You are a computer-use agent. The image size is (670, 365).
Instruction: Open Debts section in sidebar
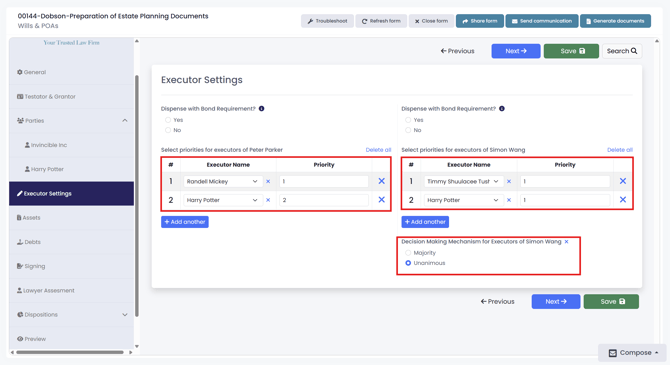(71, 242)
